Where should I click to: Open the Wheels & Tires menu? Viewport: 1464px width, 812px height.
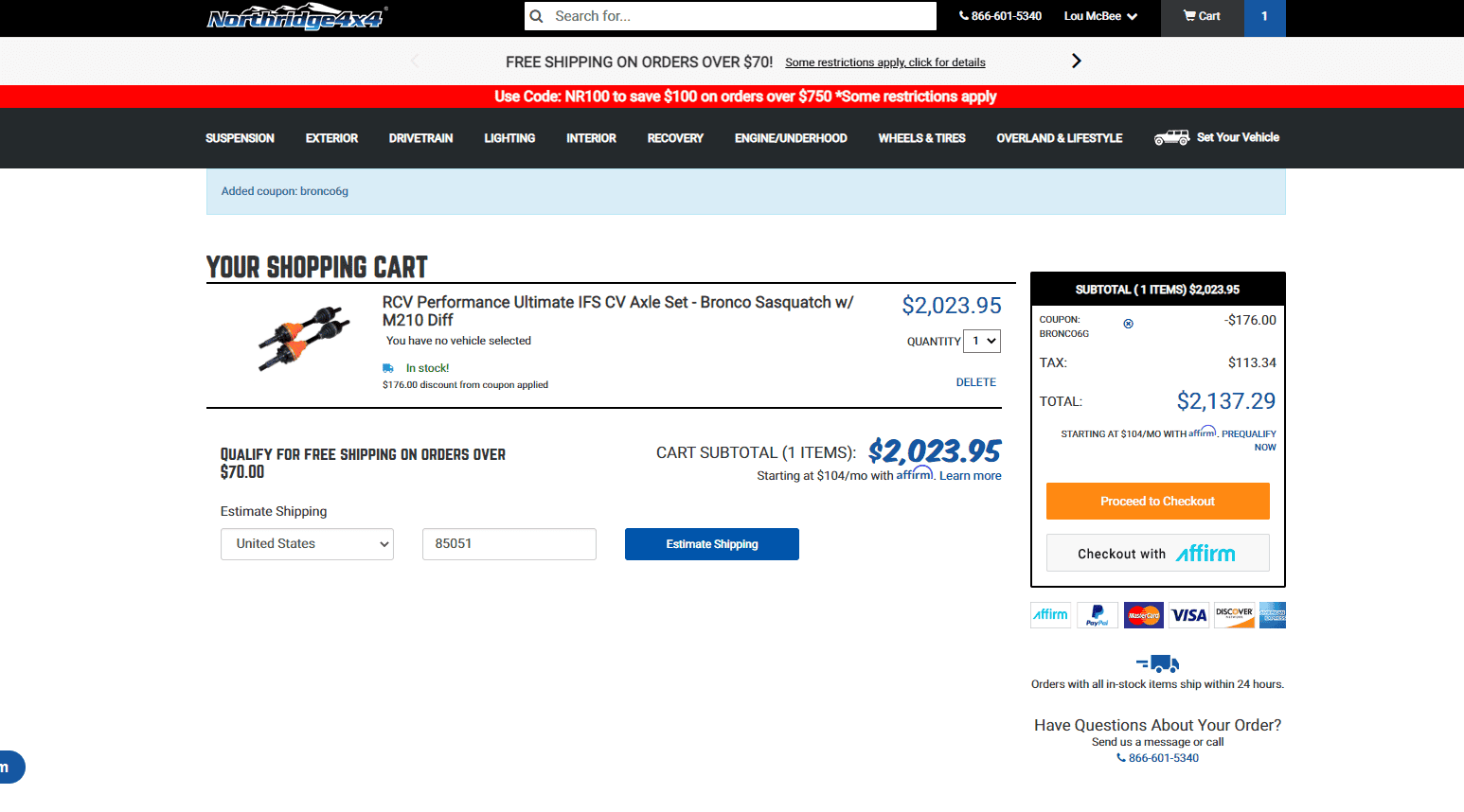921,138
